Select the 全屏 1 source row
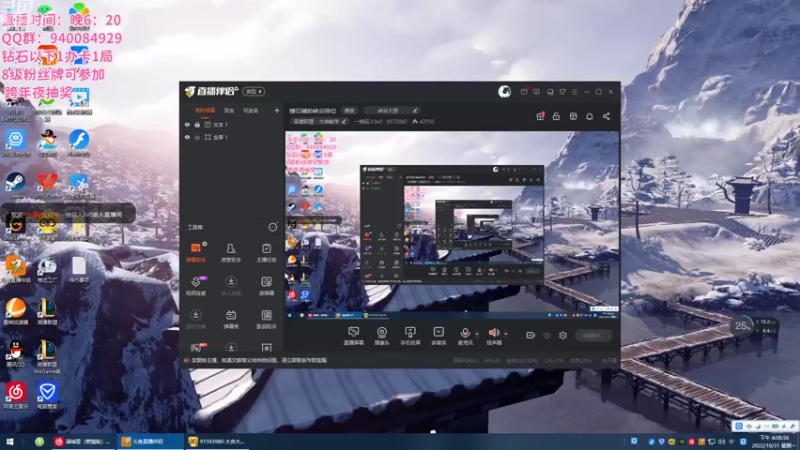 [233, 137]
